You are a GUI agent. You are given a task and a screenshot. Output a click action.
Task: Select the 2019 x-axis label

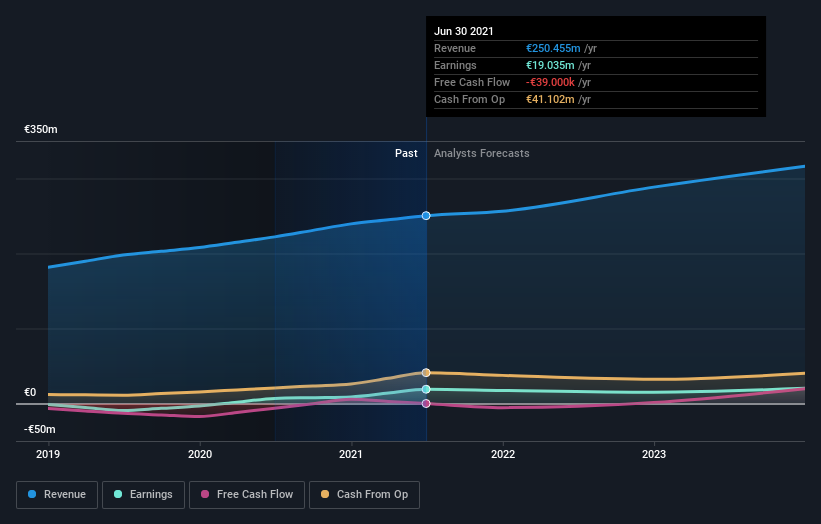[48, 454]
